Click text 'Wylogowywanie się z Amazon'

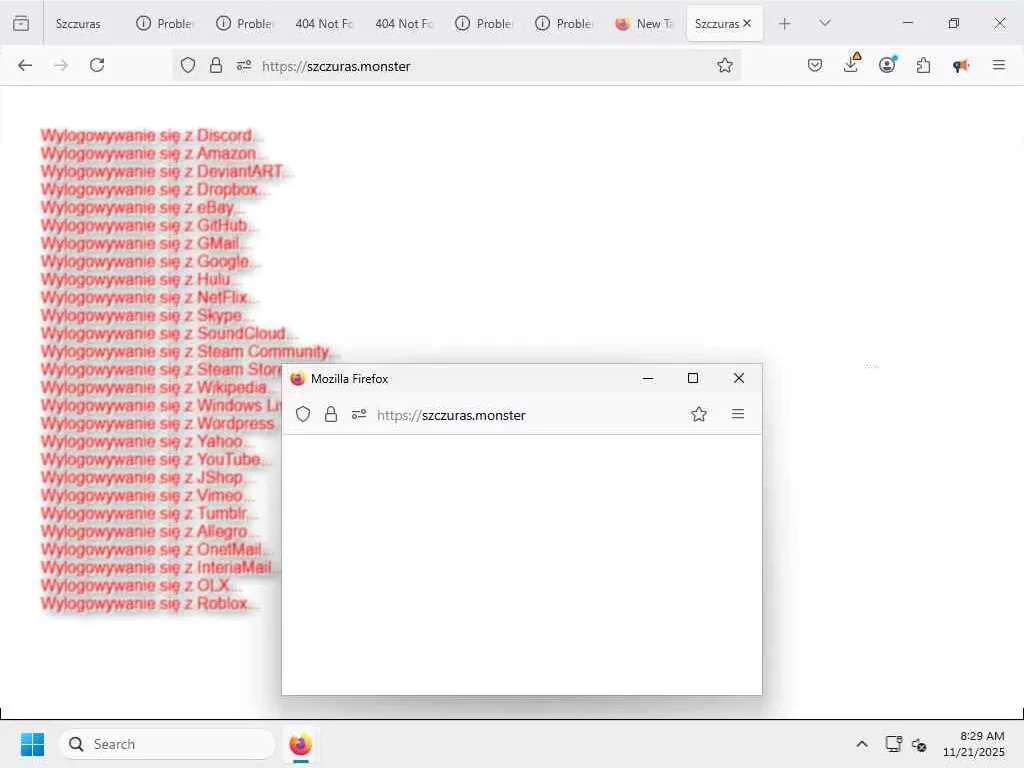click(148, 153)
